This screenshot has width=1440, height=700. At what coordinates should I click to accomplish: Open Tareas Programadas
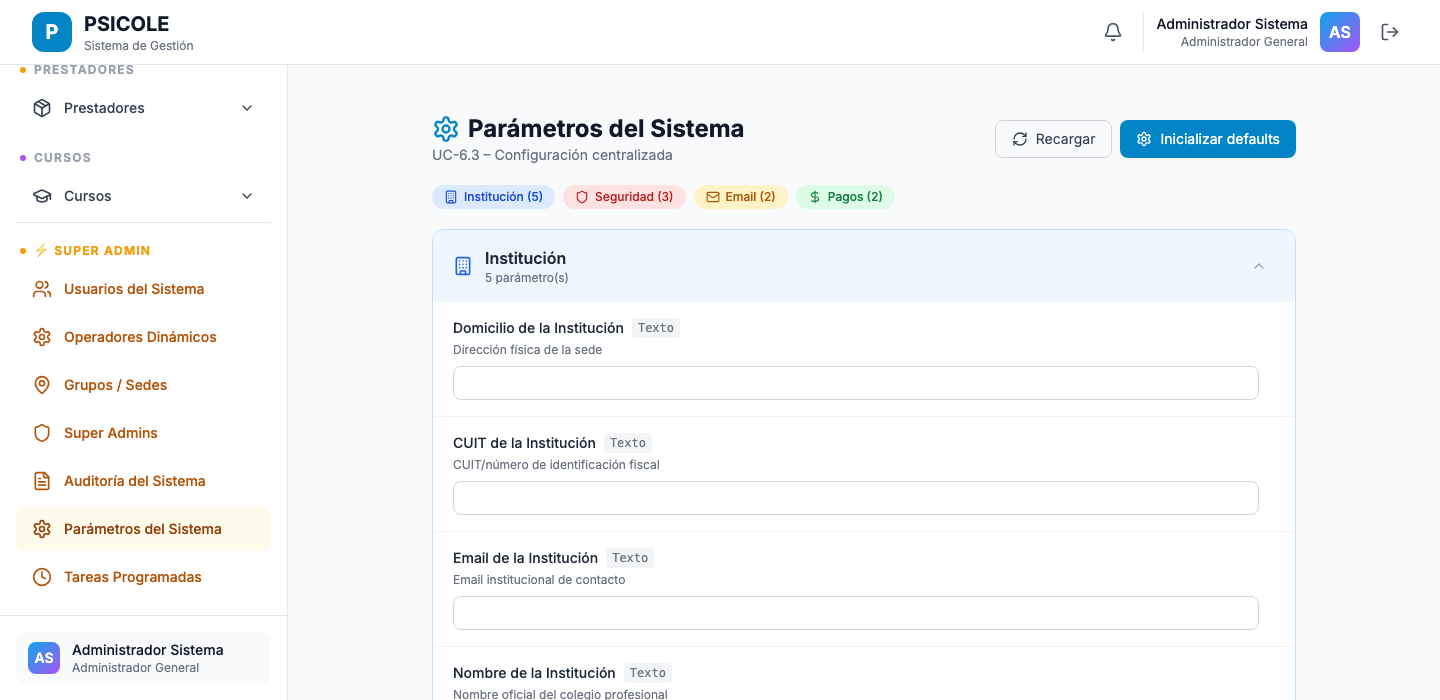click(143, 577)
